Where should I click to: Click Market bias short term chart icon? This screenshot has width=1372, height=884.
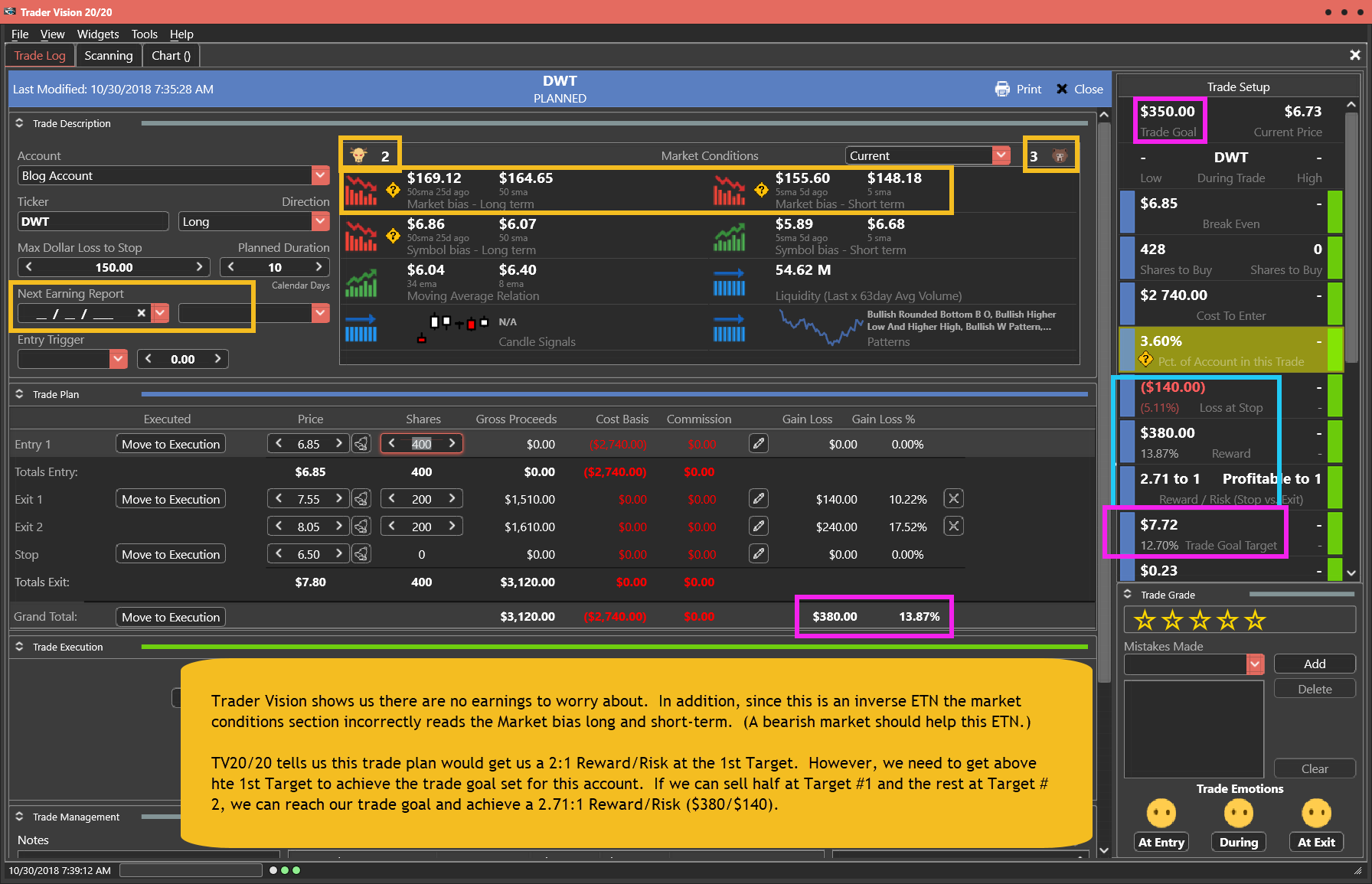click(x=729, y=190)
